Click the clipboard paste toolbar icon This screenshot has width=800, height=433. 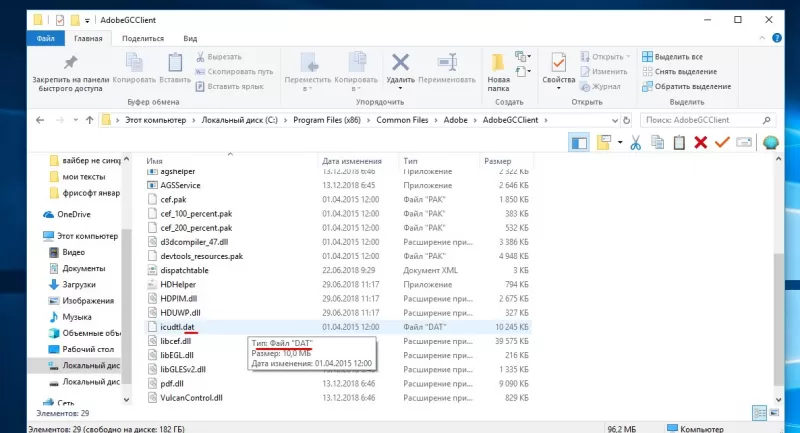click(679, 143)
